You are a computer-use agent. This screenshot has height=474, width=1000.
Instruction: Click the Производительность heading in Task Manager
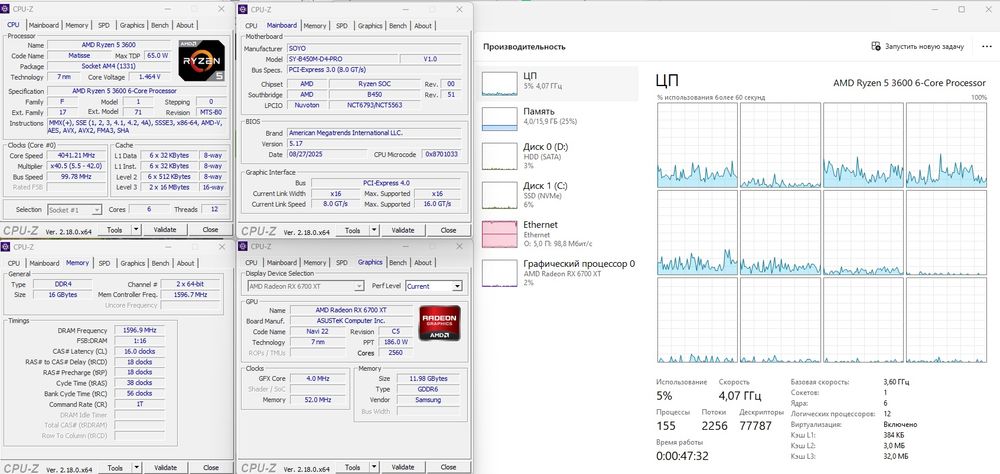pos(524,47)
